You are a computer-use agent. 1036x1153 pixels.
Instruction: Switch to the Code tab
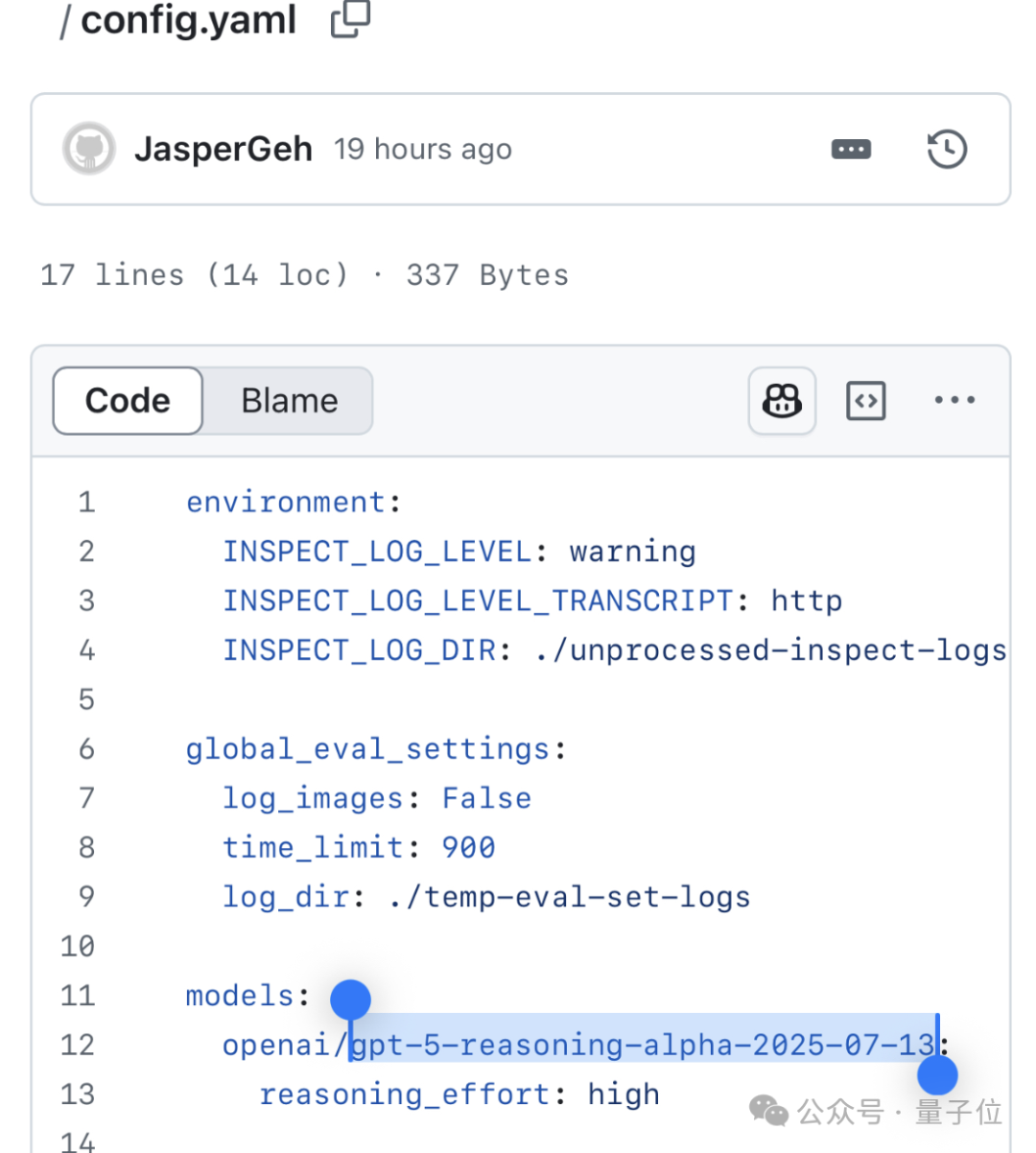128,401
